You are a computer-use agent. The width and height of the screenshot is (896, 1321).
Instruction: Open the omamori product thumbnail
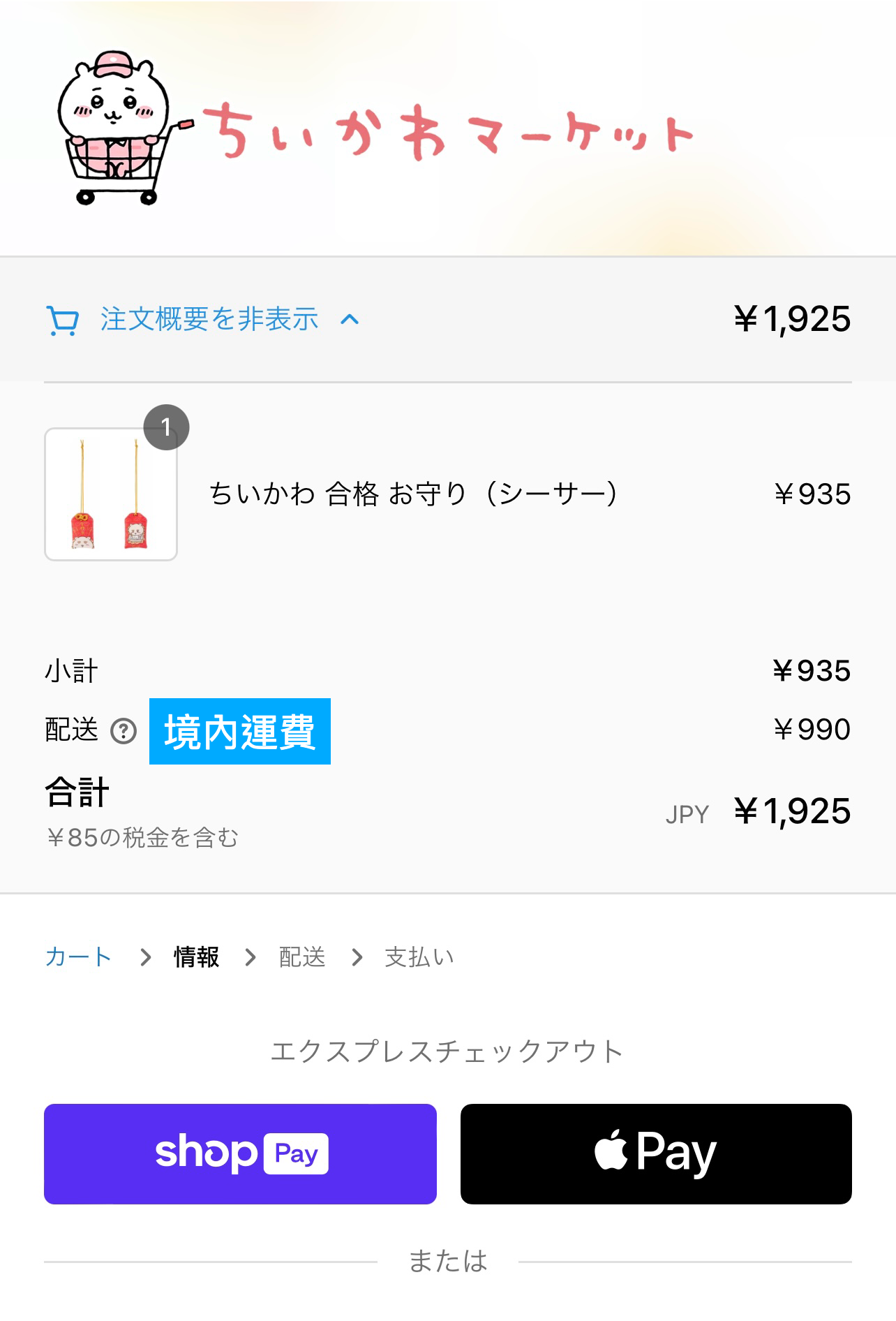(x=111, y=494)
